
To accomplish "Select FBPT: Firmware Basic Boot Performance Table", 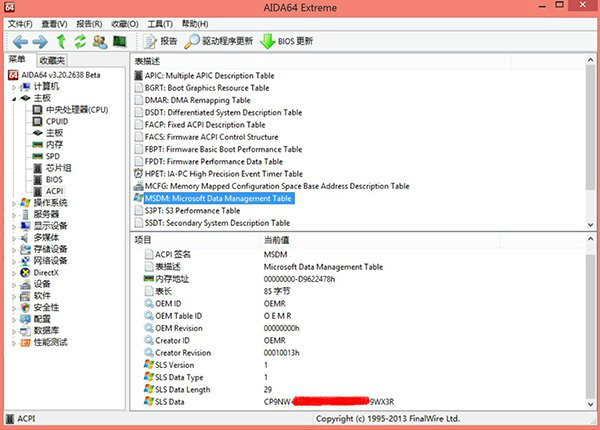I will pos(223,149).
